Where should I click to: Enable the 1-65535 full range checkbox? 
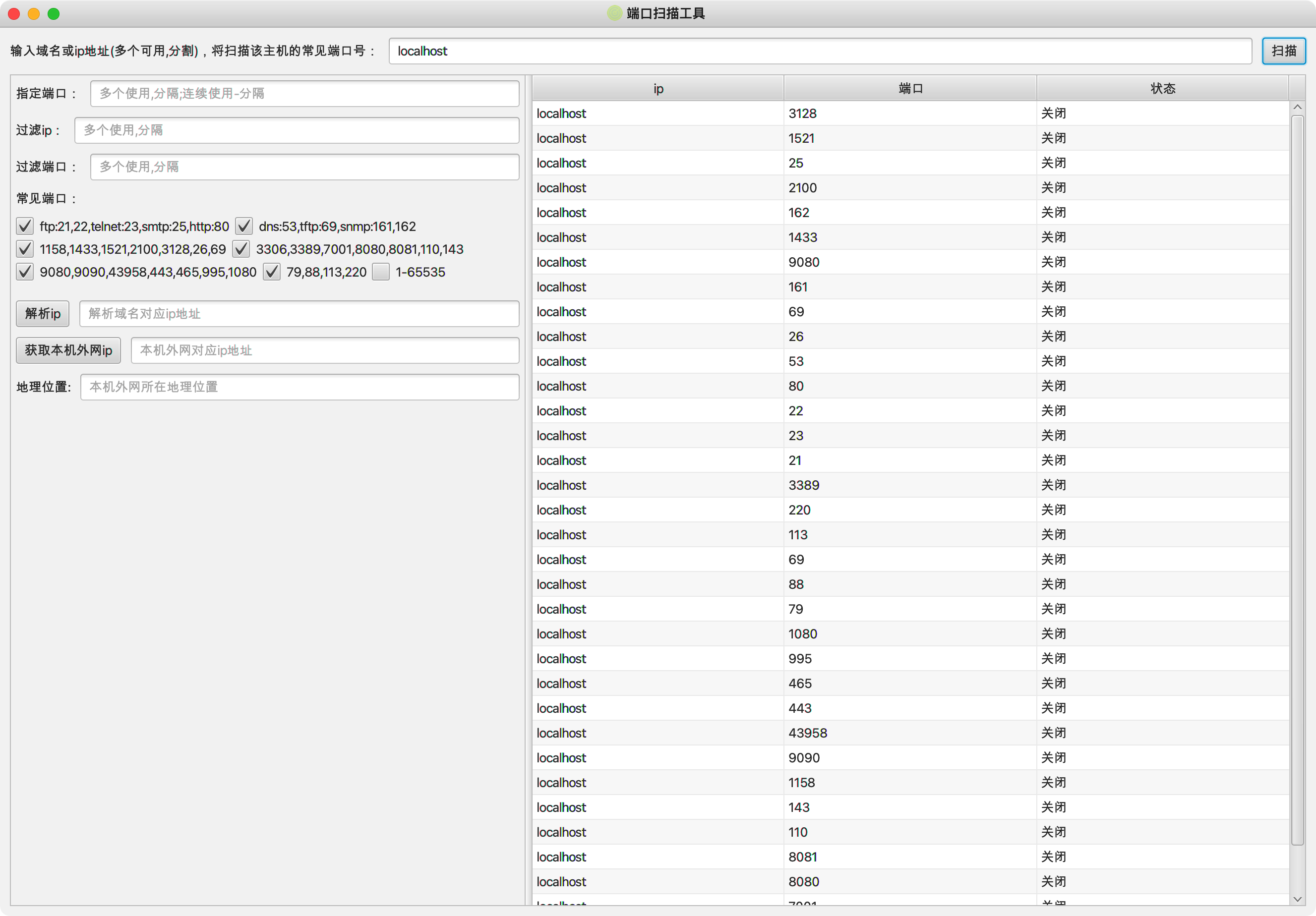click(381, 272)
